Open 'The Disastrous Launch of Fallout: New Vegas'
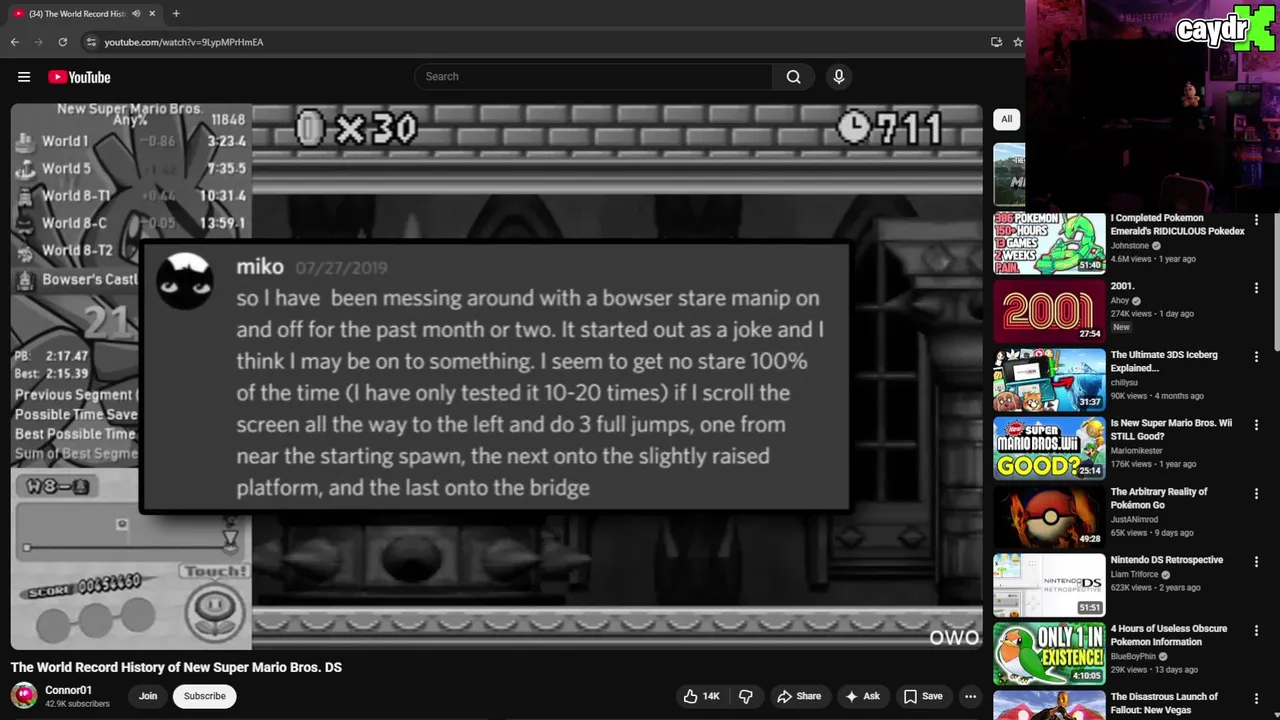 [1164, 703]
